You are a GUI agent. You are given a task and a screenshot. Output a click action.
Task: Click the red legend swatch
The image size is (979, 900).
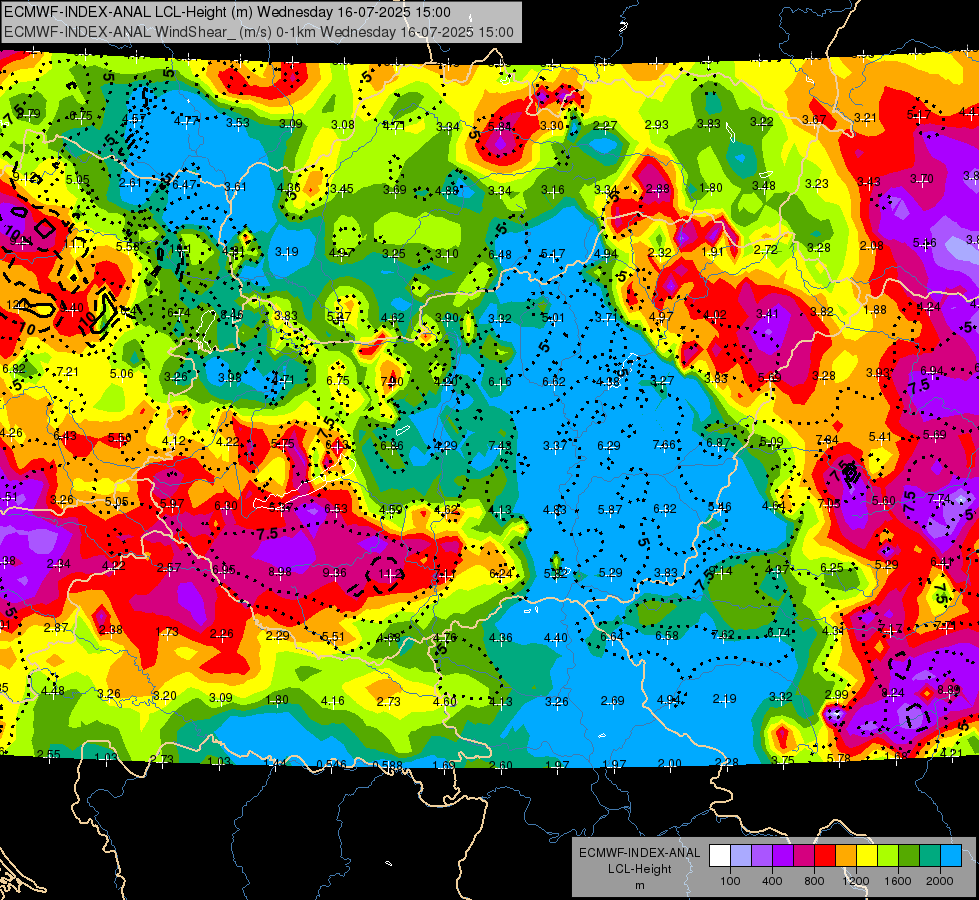(825, 856)
